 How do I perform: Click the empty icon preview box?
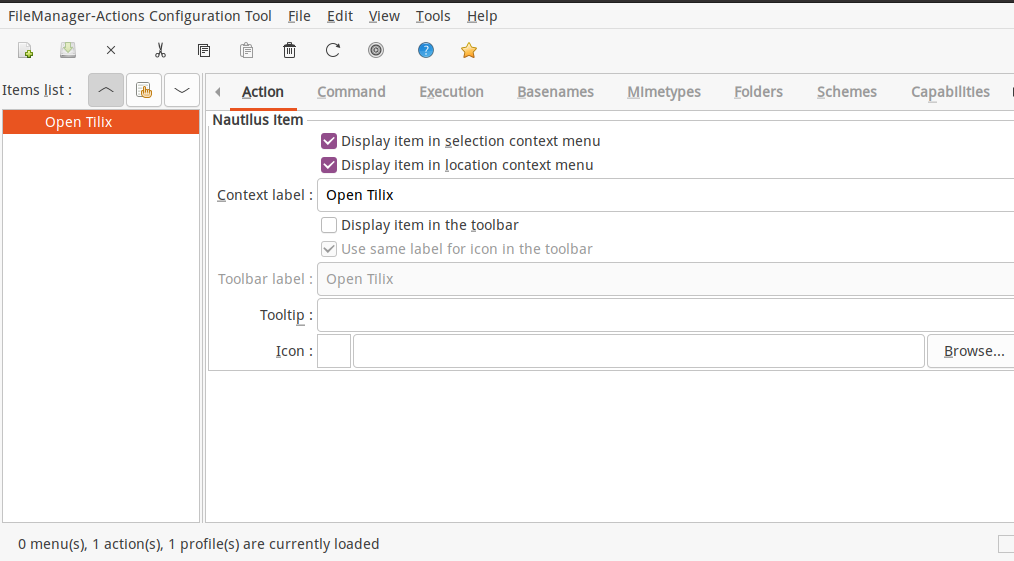tap(334, 351)
